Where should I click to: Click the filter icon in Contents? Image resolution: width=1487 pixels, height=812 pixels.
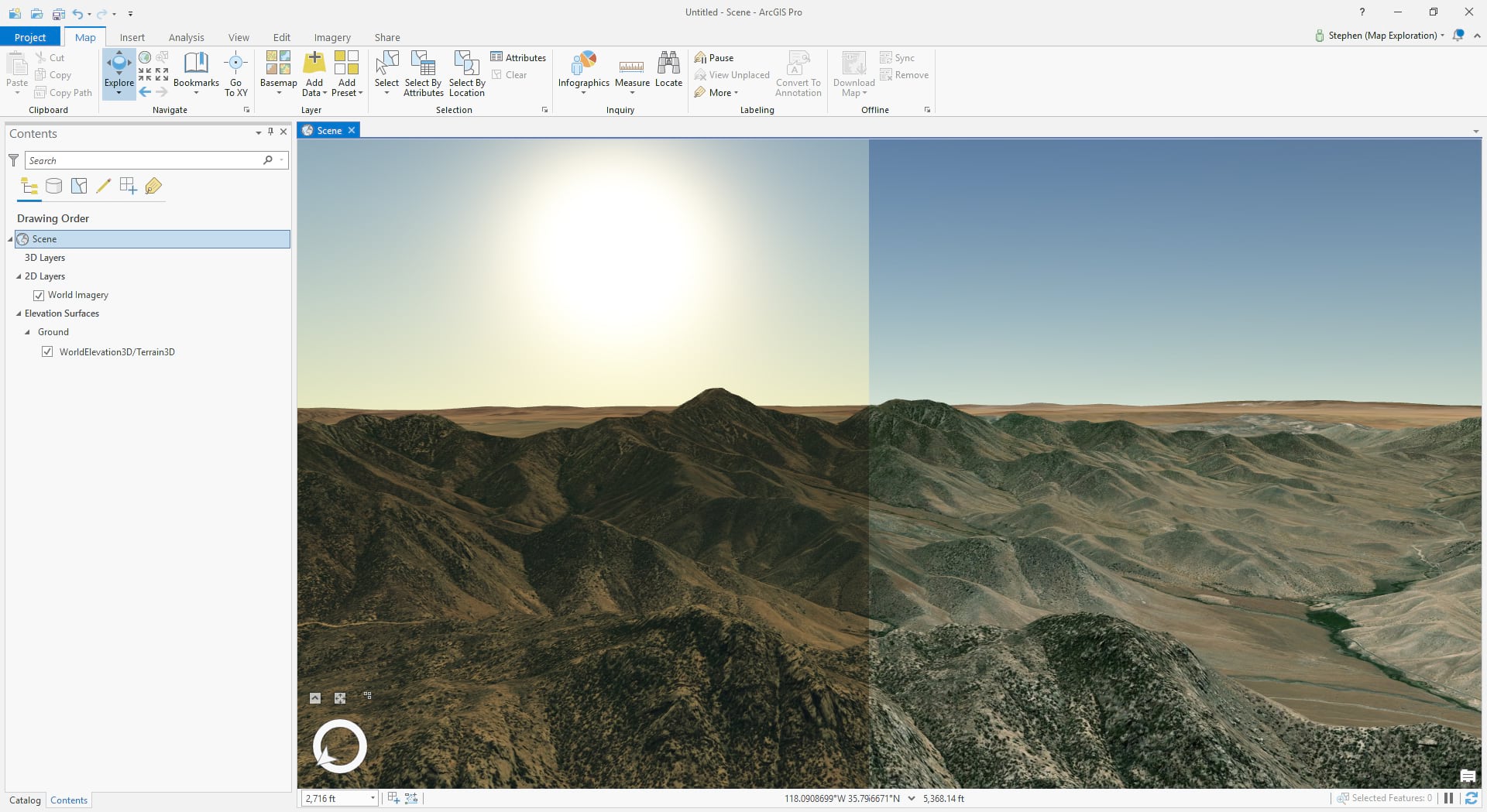tap(13, 160)
